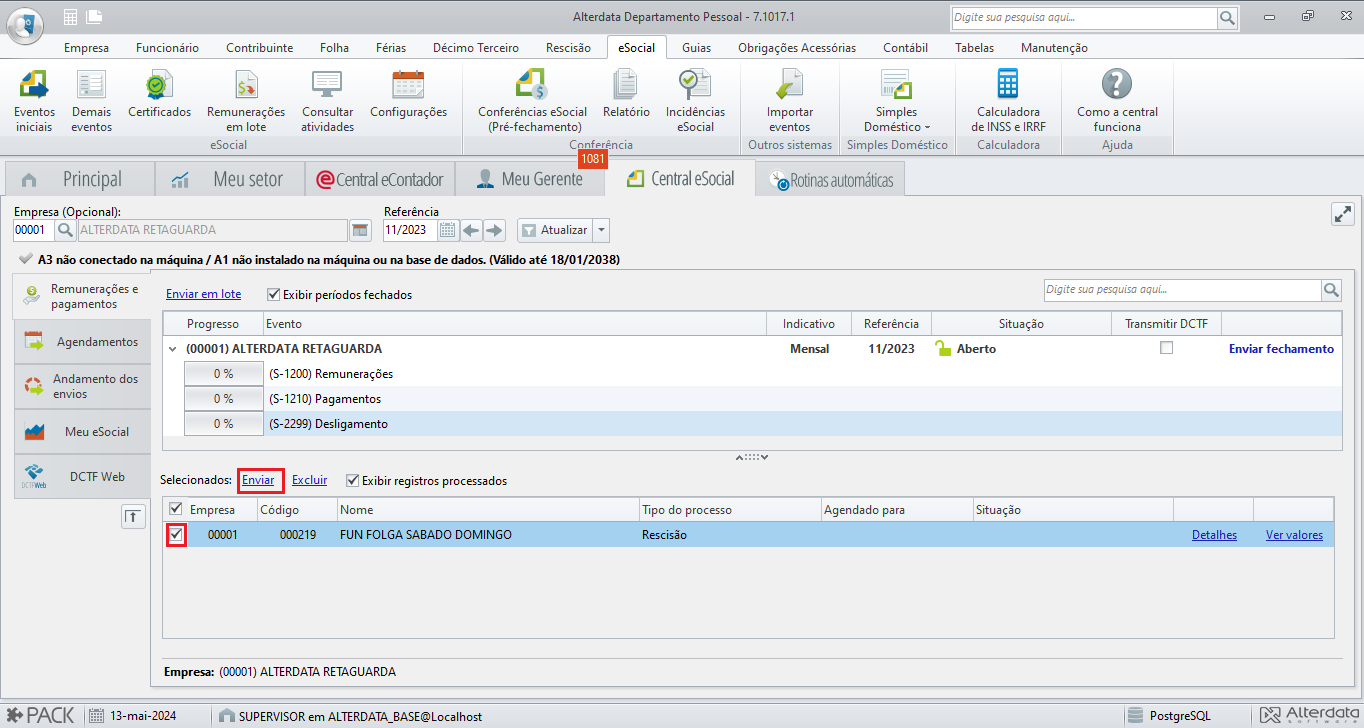Open the Funcionário ribbon tab
The width and height of the screenshot is (1364, 728).
pyautogui.click(x=167, y=47)
